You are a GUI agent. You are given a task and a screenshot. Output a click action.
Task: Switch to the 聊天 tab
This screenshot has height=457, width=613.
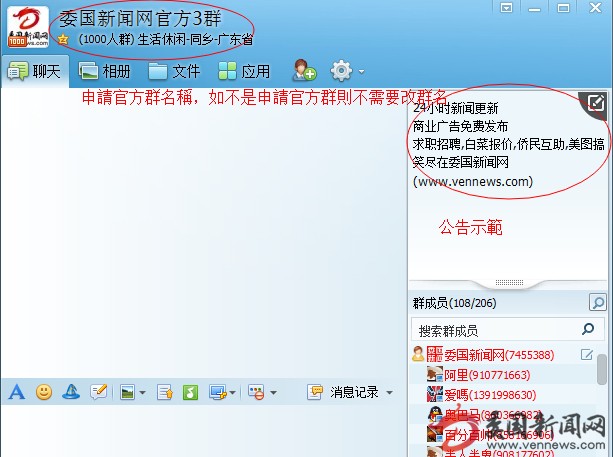(35, 72)
